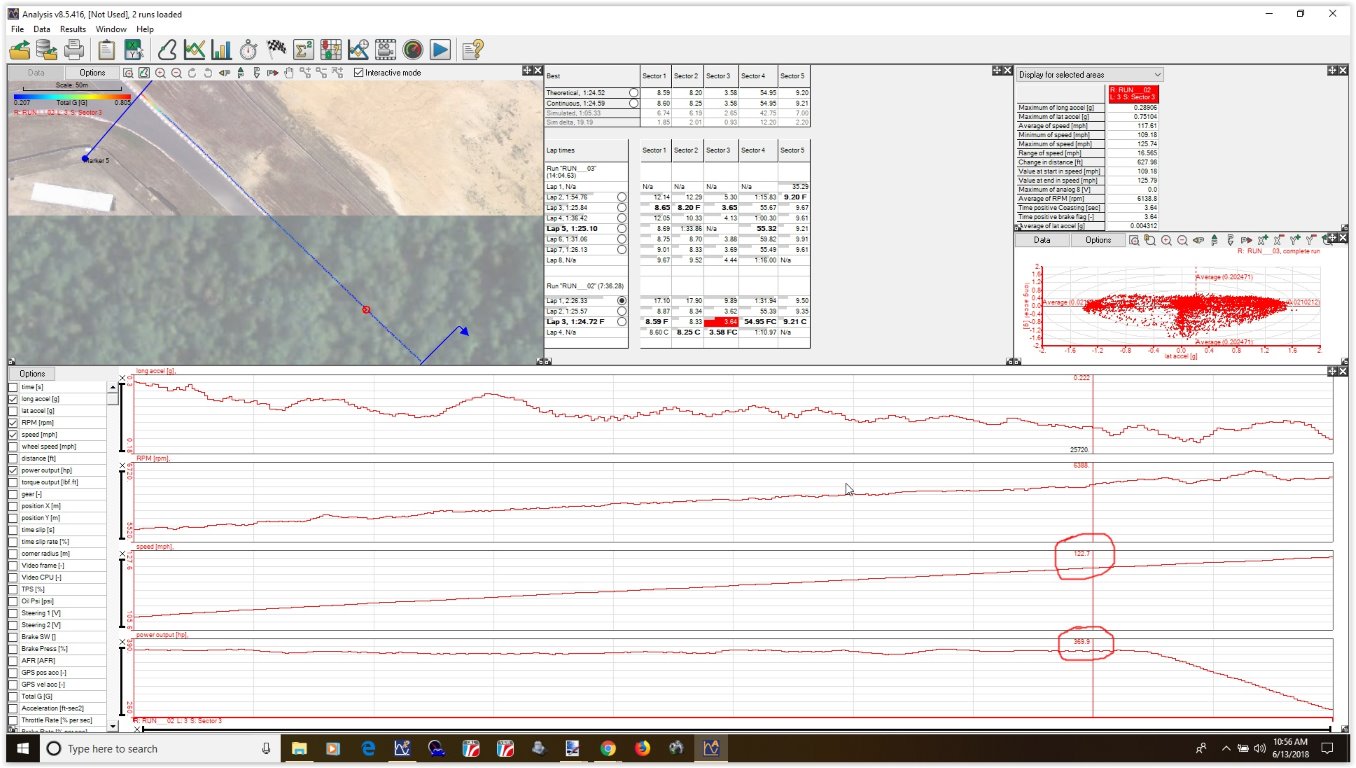Click the Windows Start button

(x=22, y=748)
